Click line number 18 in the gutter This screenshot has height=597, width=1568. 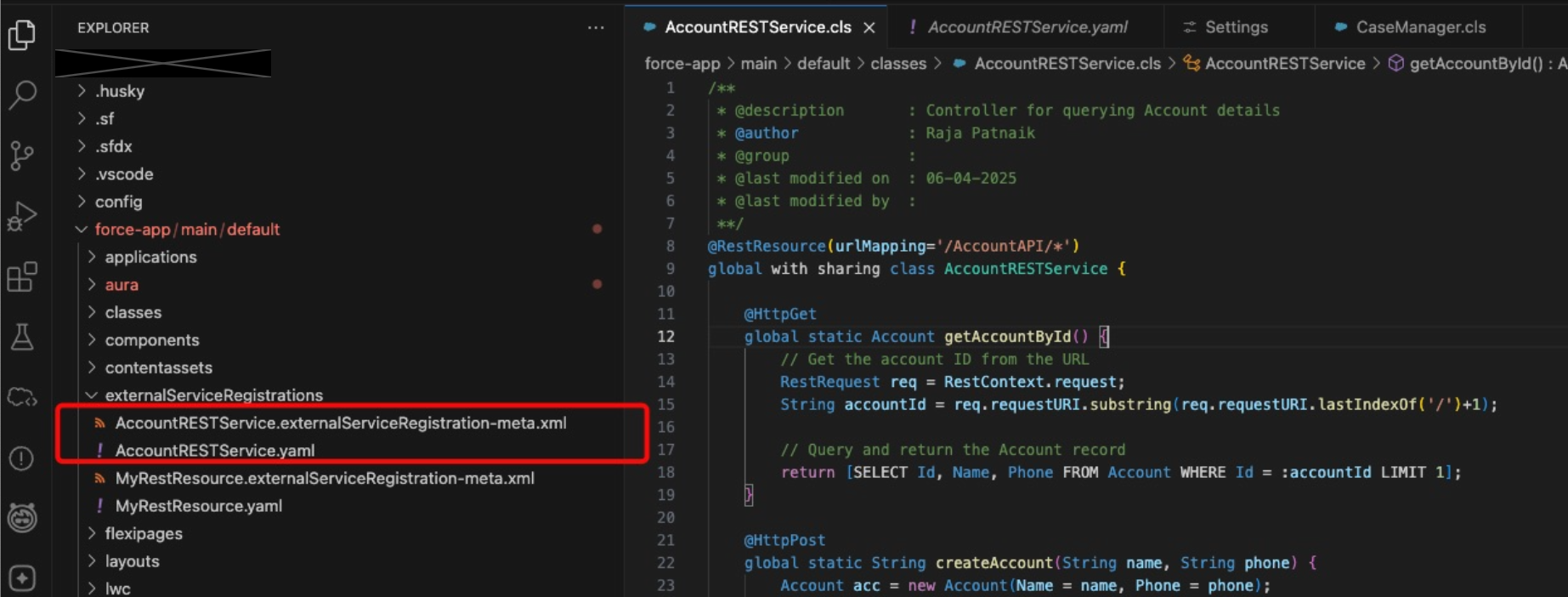[665, 472]
